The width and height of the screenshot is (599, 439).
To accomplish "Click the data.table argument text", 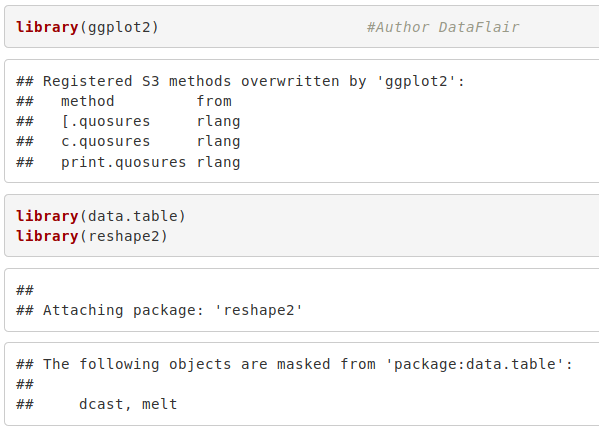I will click(x=133, y=216).
